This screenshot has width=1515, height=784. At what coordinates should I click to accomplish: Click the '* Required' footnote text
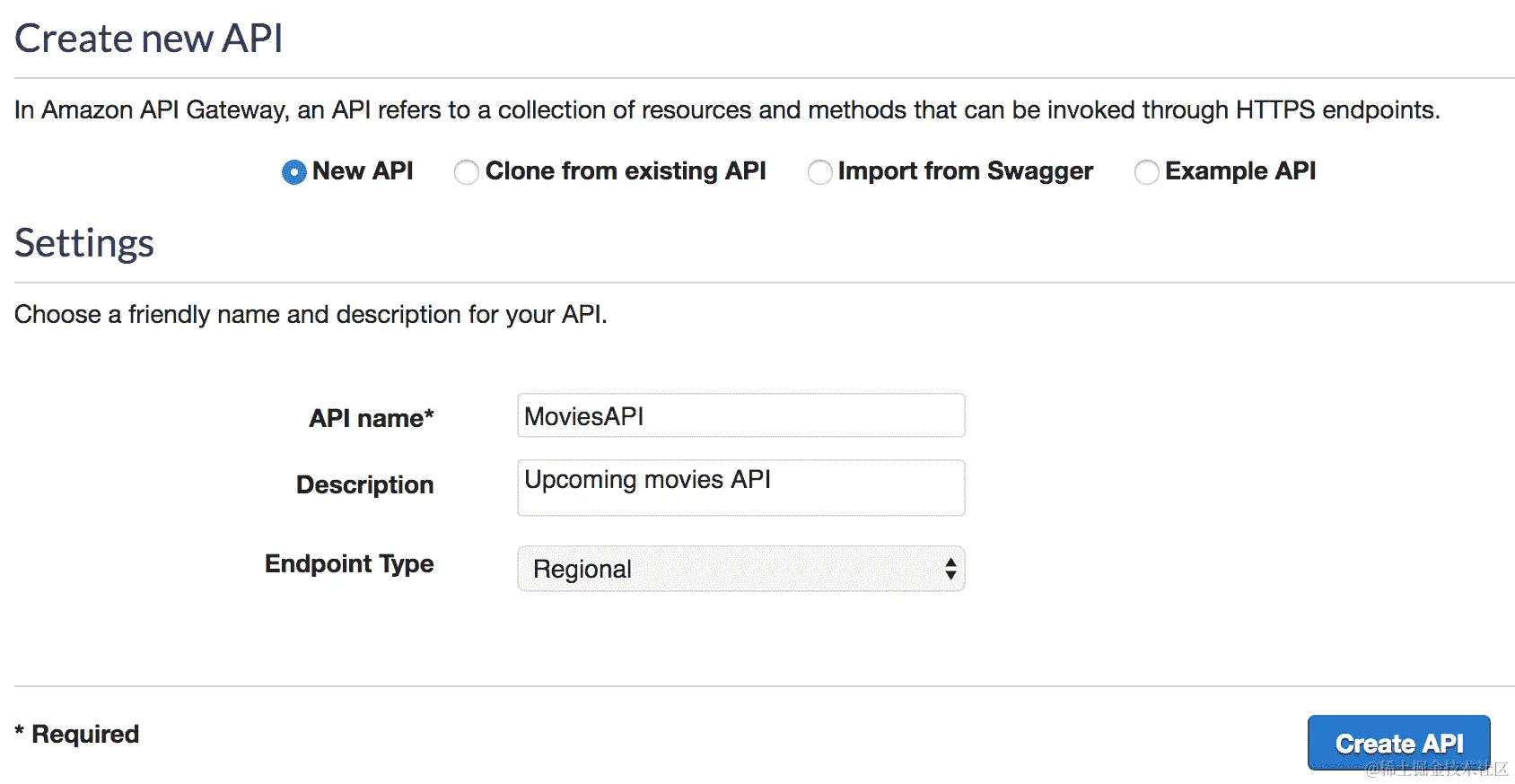click(77, 734)
